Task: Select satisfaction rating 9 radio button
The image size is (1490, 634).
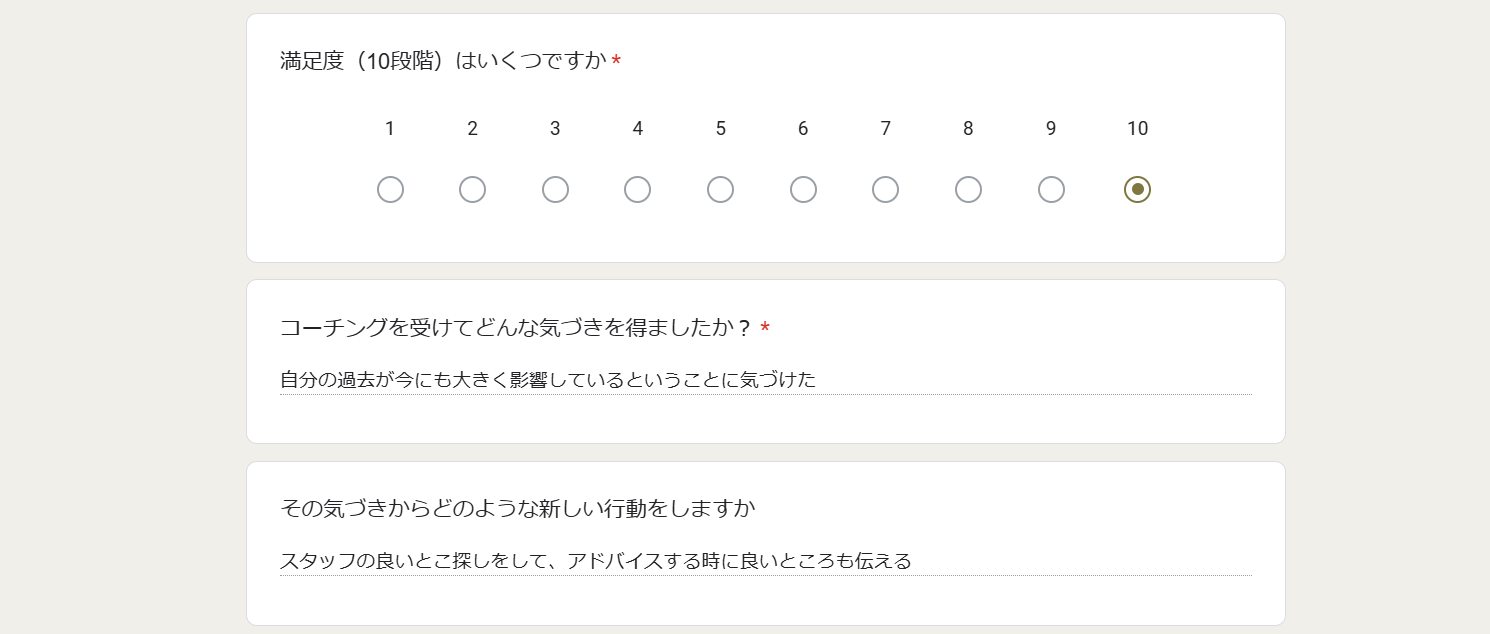Action: click(x=1051, y=189)
